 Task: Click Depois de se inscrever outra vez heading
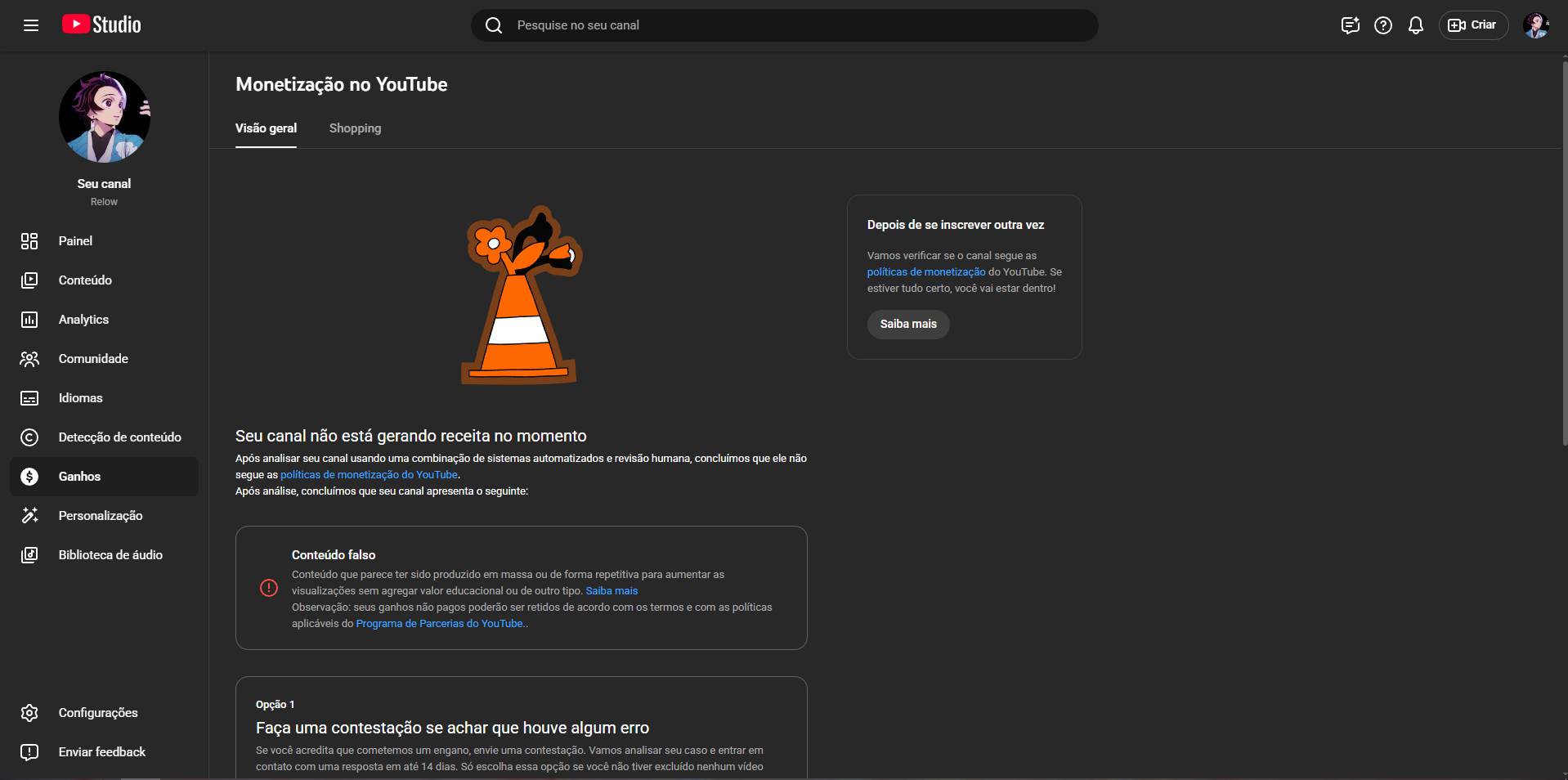click(956, 225)
